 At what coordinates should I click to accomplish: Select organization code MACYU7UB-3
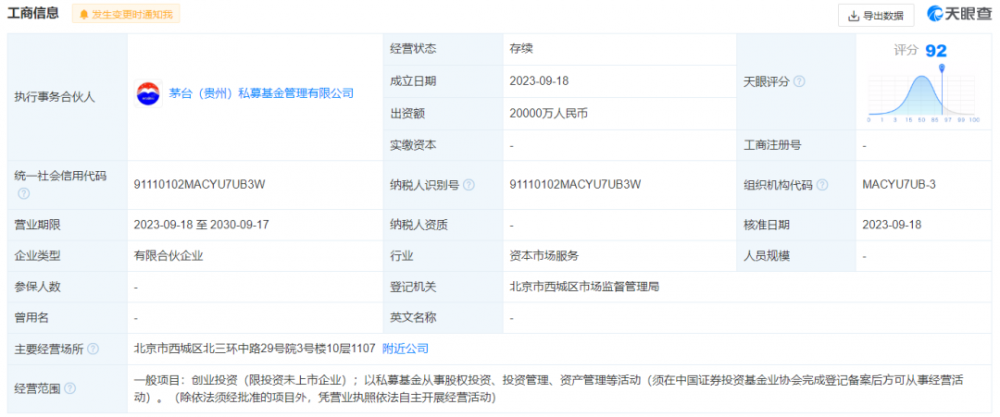(899, 185)
